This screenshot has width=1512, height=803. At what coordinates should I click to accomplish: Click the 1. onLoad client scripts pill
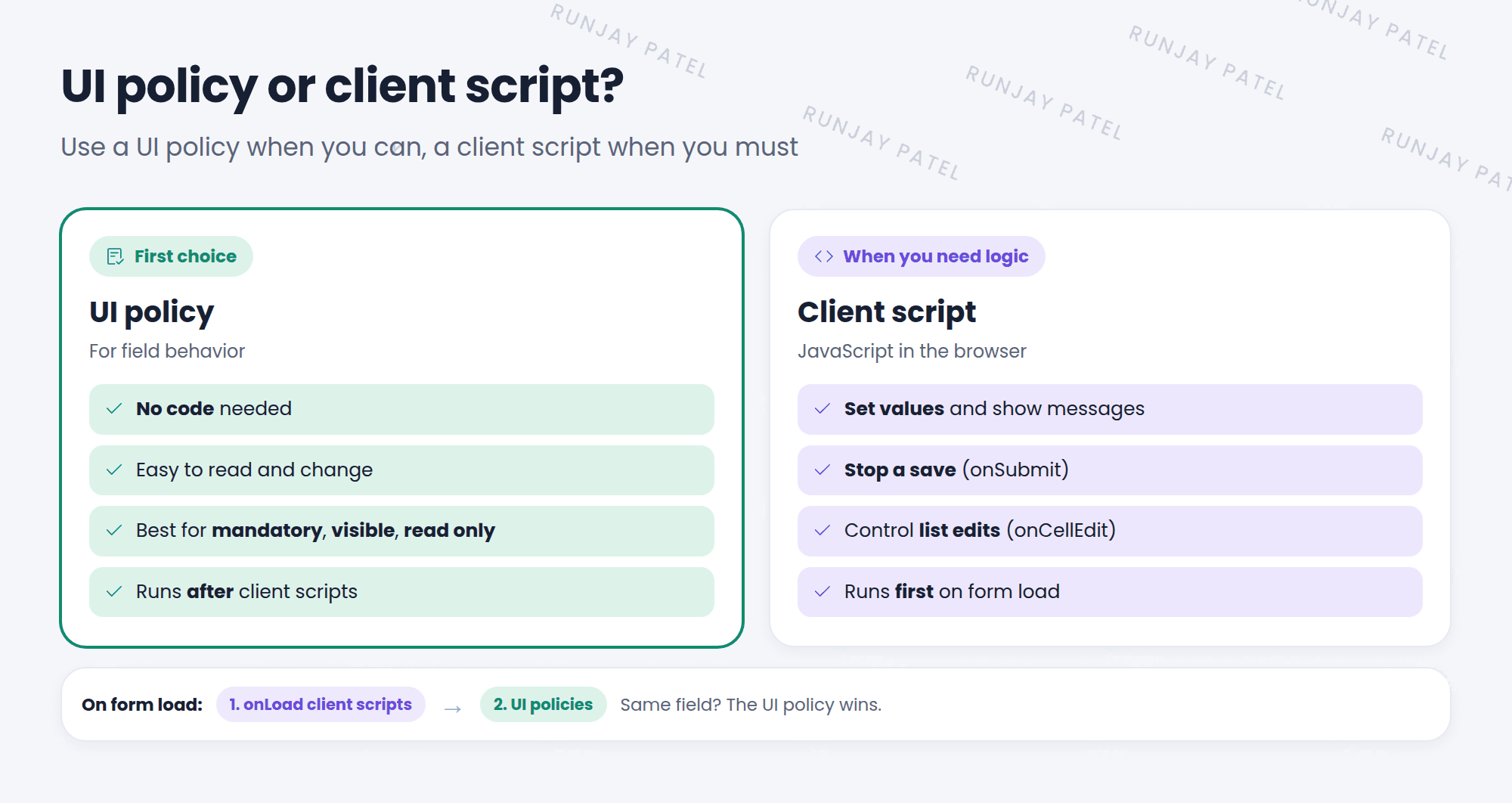point(321,704)
